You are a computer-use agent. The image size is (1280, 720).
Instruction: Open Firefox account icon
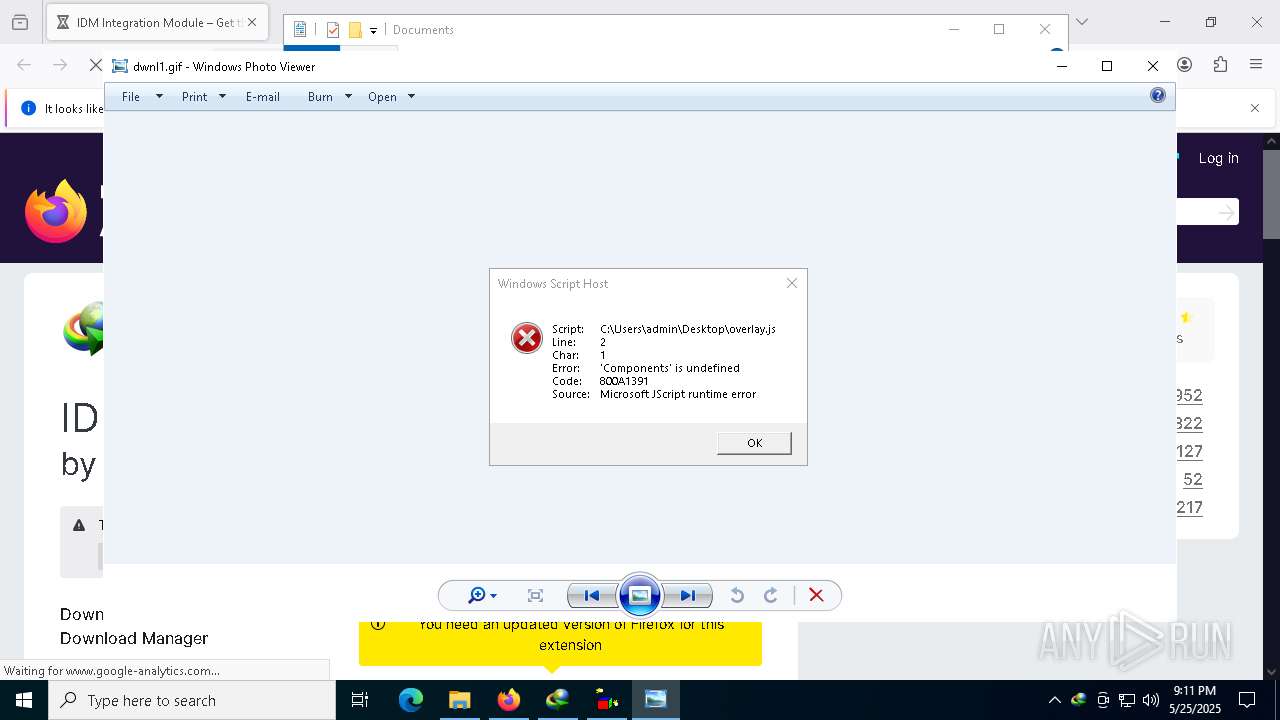pos(1184,65)
